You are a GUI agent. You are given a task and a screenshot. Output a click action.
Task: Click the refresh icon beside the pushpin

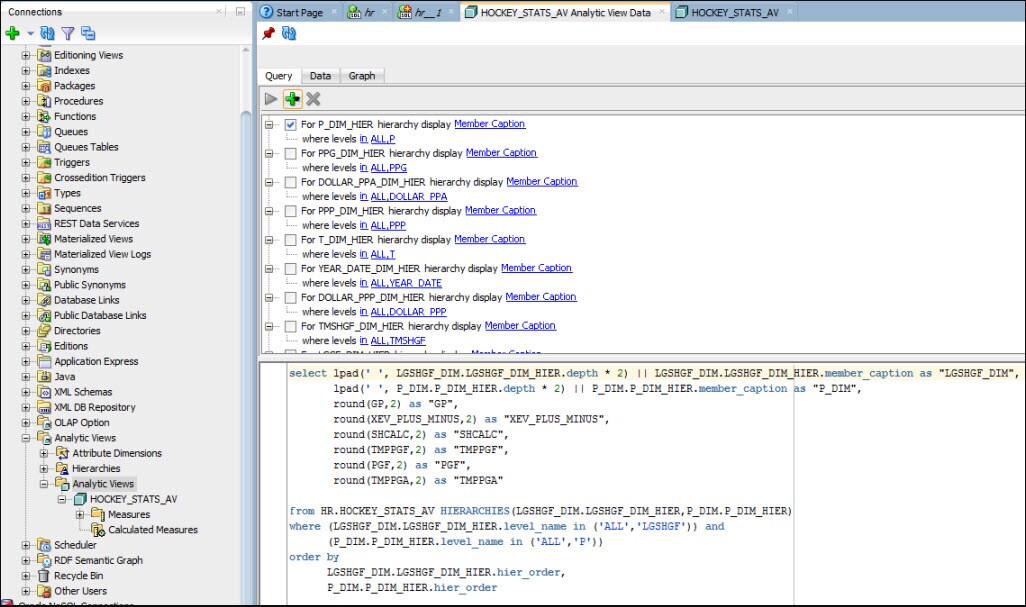[x=289, y=34]
